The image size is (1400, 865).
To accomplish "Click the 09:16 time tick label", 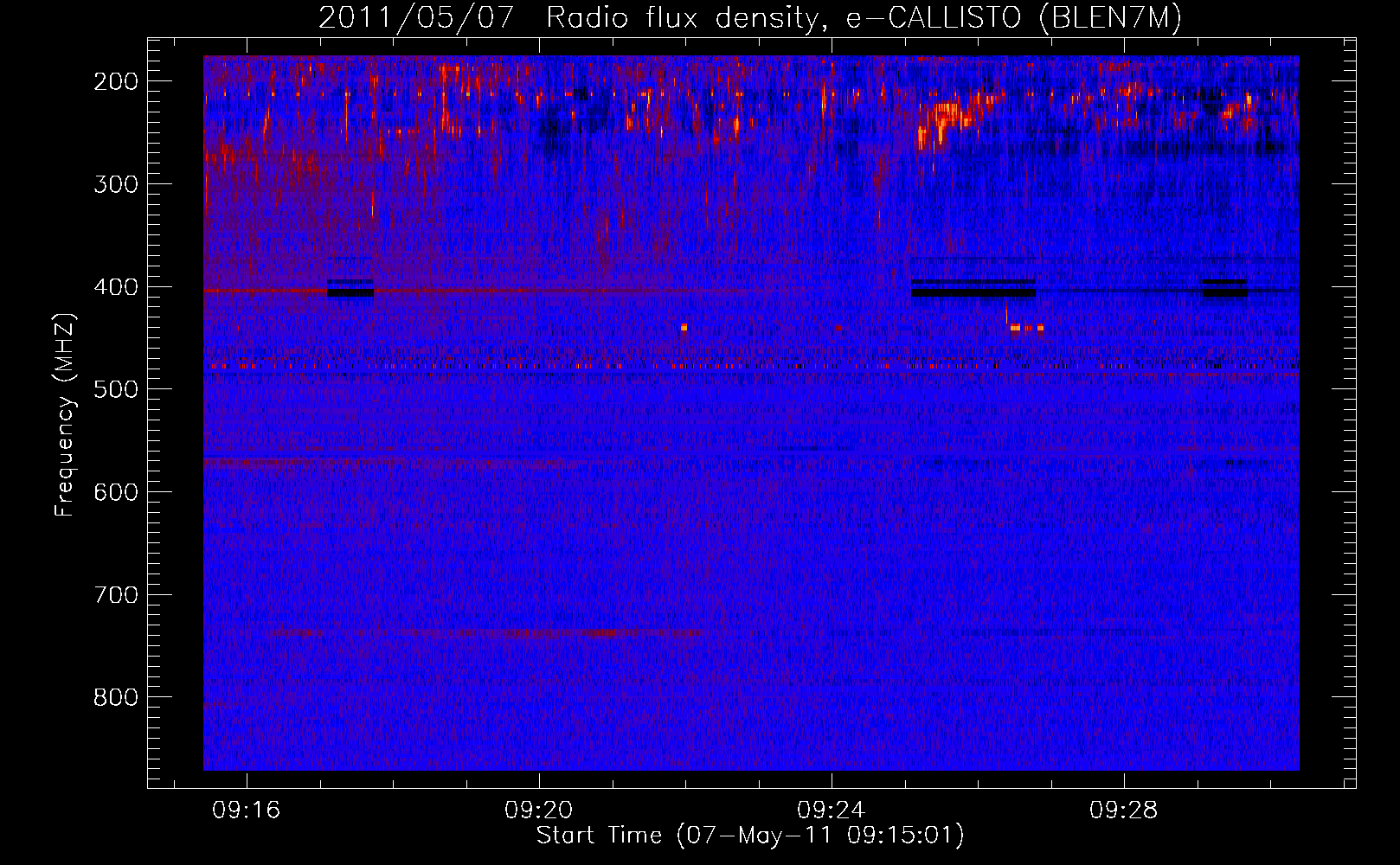I will [247, 811].
